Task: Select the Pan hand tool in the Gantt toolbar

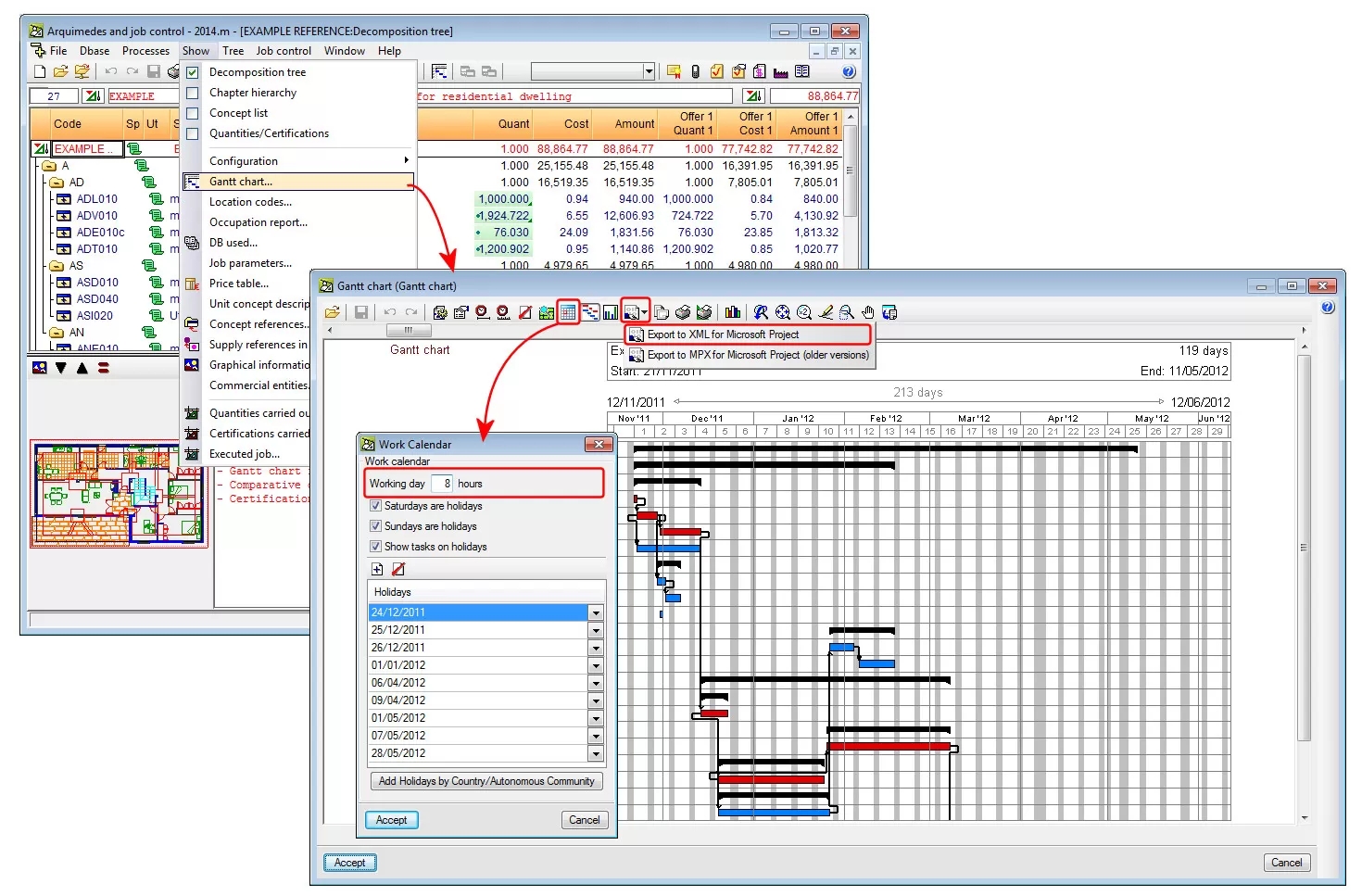Action: pyautogui.click(x=866, y=312)
